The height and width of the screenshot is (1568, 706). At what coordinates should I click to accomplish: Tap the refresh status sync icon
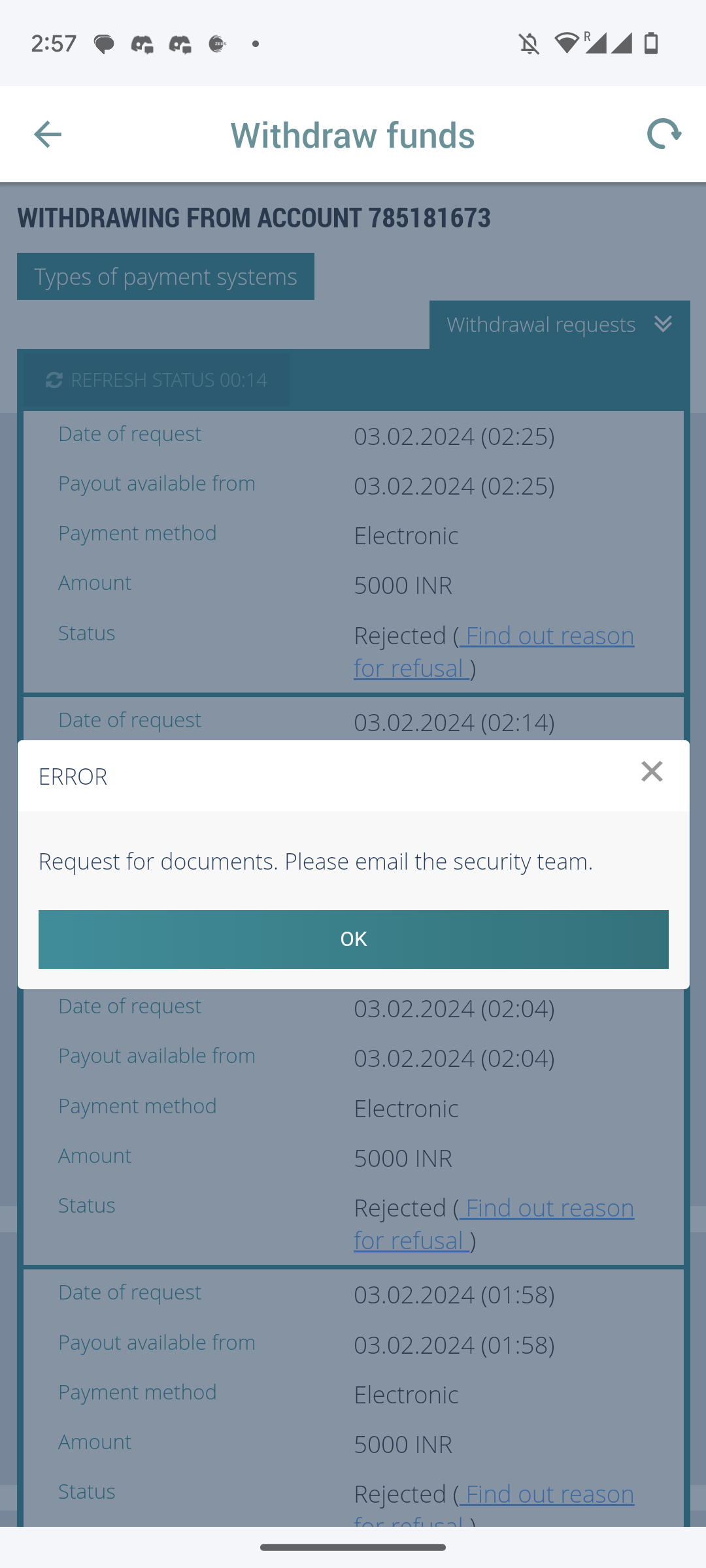coord(54,380)
